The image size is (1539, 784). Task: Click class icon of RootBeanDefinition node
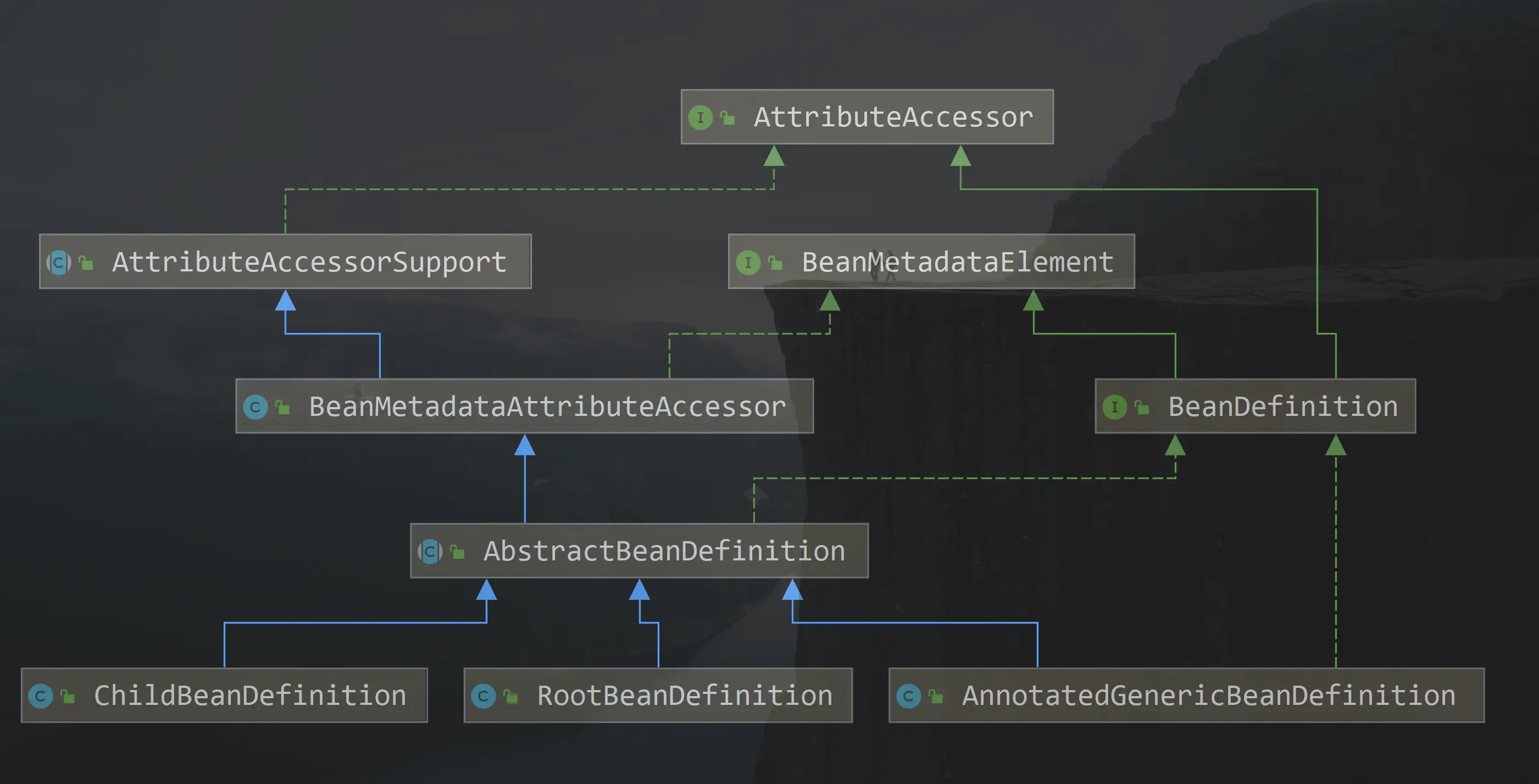(x=484, y=696)
